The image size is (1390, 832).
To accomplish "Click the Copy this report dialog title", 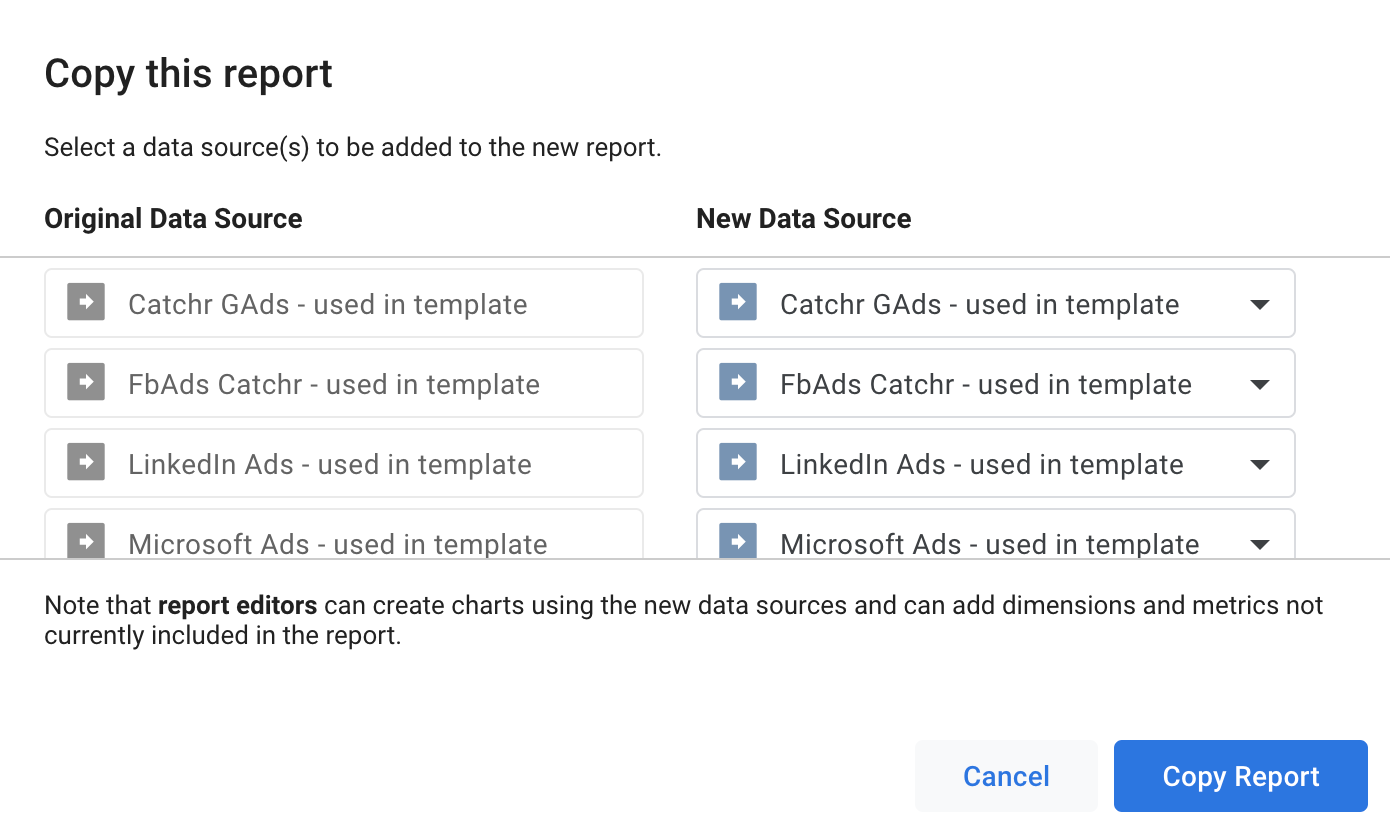I will click(188, 73).
